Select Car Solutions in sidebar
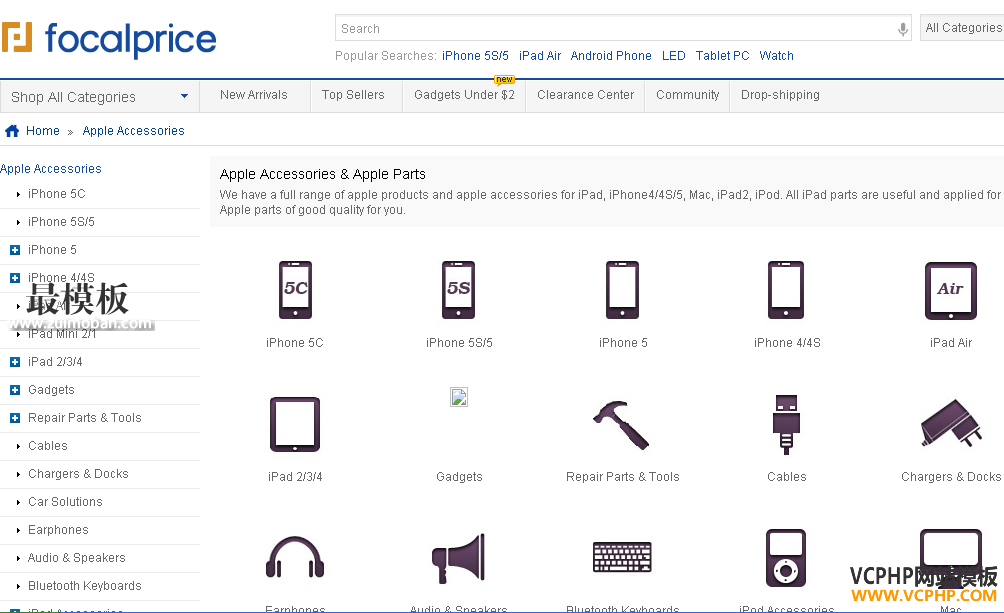 tap(65, 502)
